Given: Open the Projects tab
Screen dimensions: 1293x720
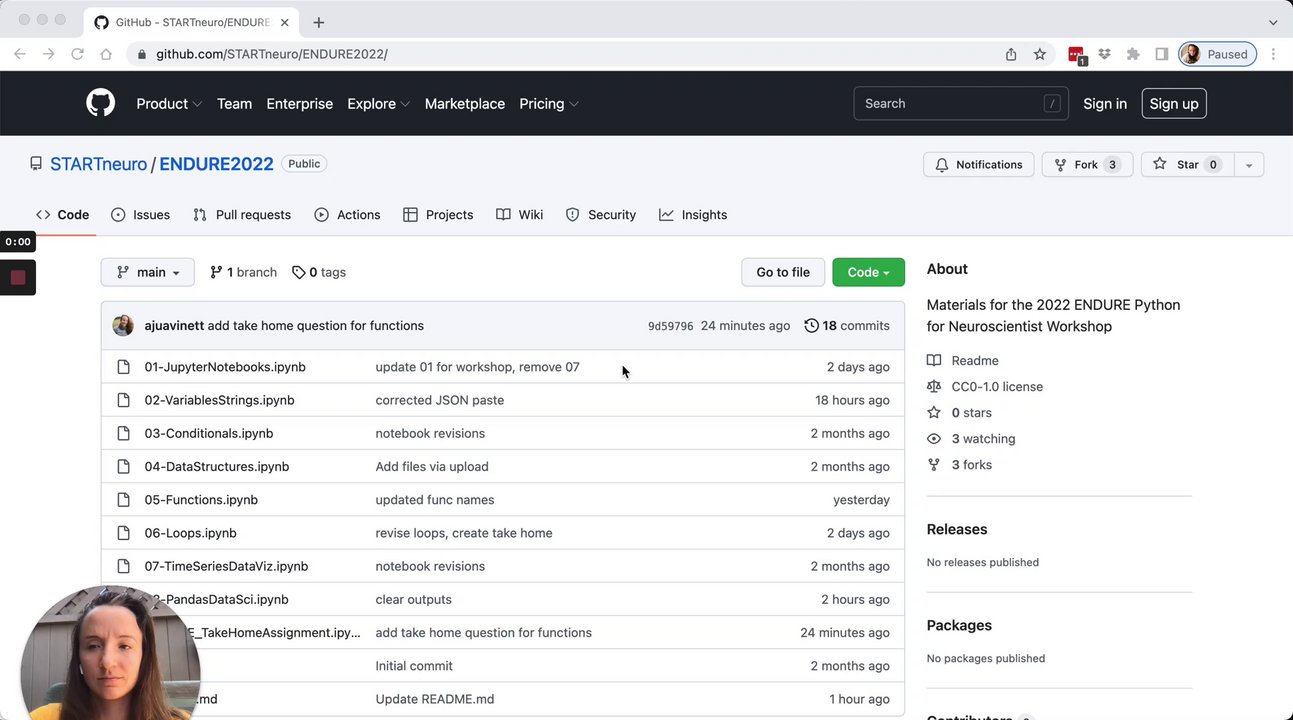Looking at the screenshot, I should tap(438, 214).
